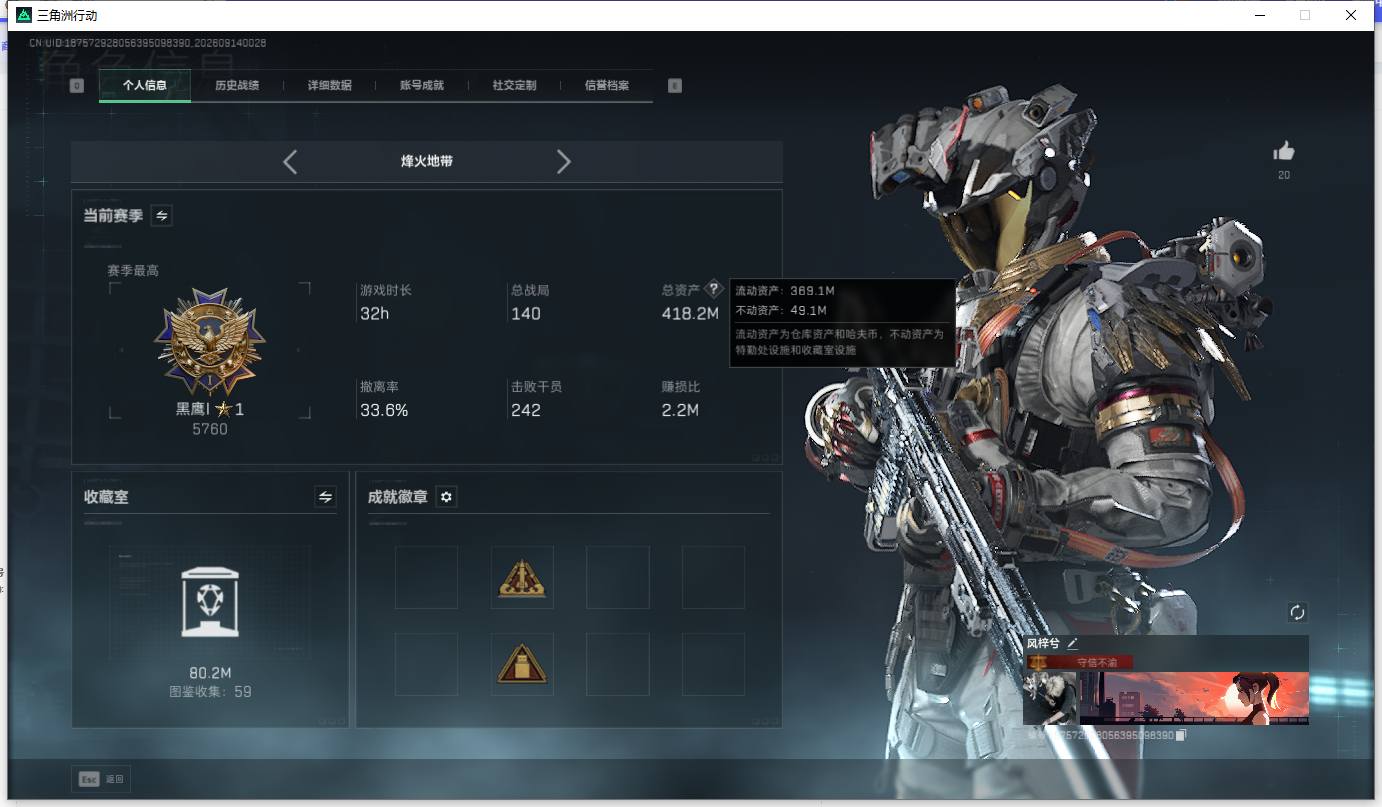
Task: Click the 流动资产: 369.1M tooltip line
Action: [785, 291]
